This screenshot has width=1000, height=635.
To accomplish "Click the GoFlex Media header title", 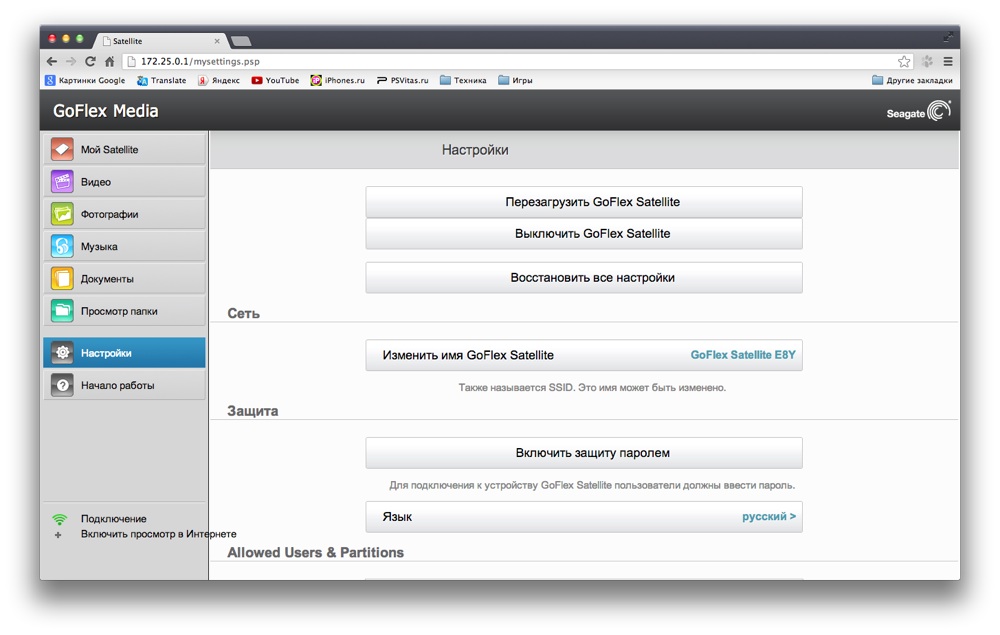I will click(x=106, y=111).
